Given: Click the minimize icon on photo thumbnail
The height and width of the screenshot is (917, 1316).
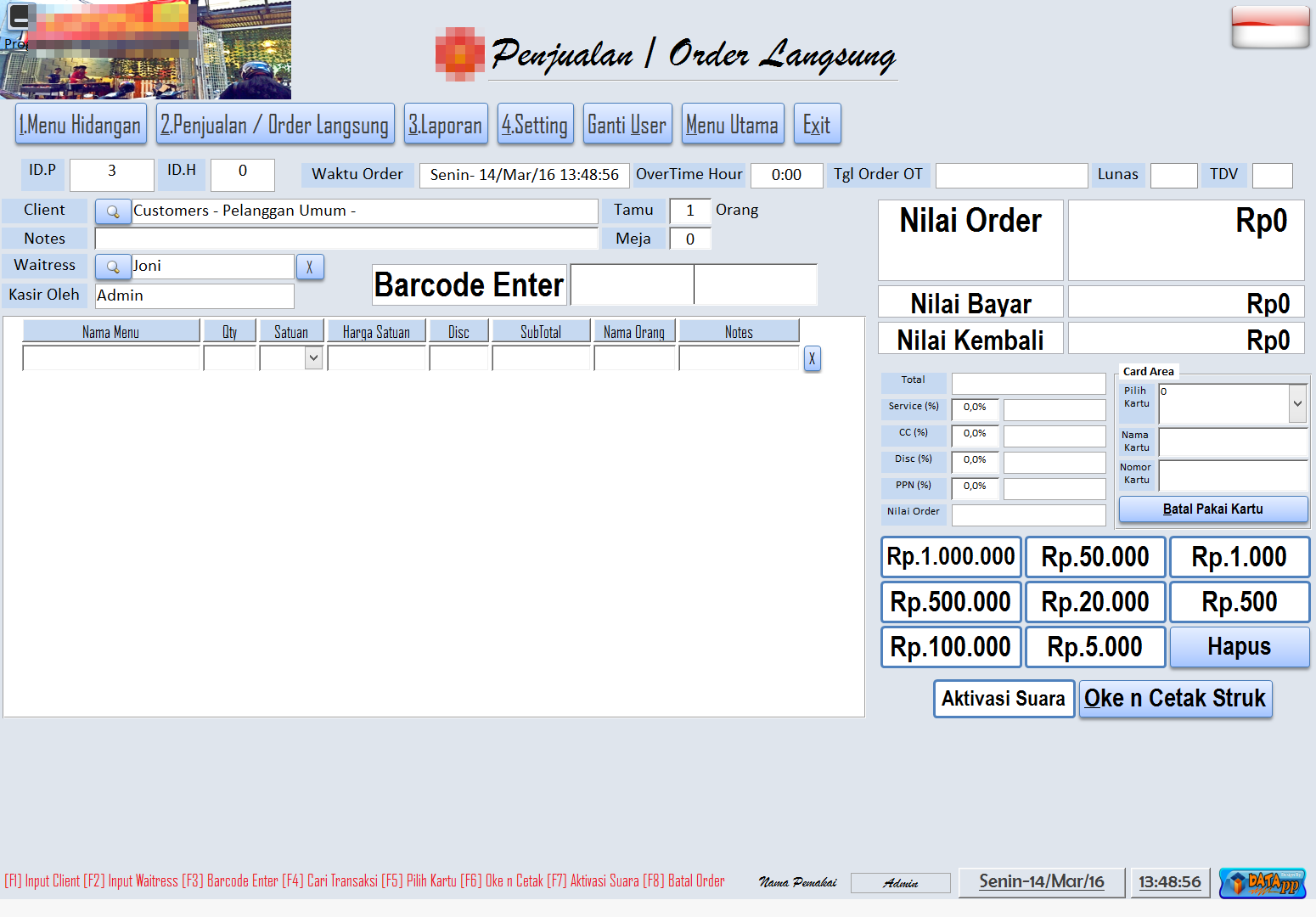Looking at the screenshot, I should click(19, 17).
